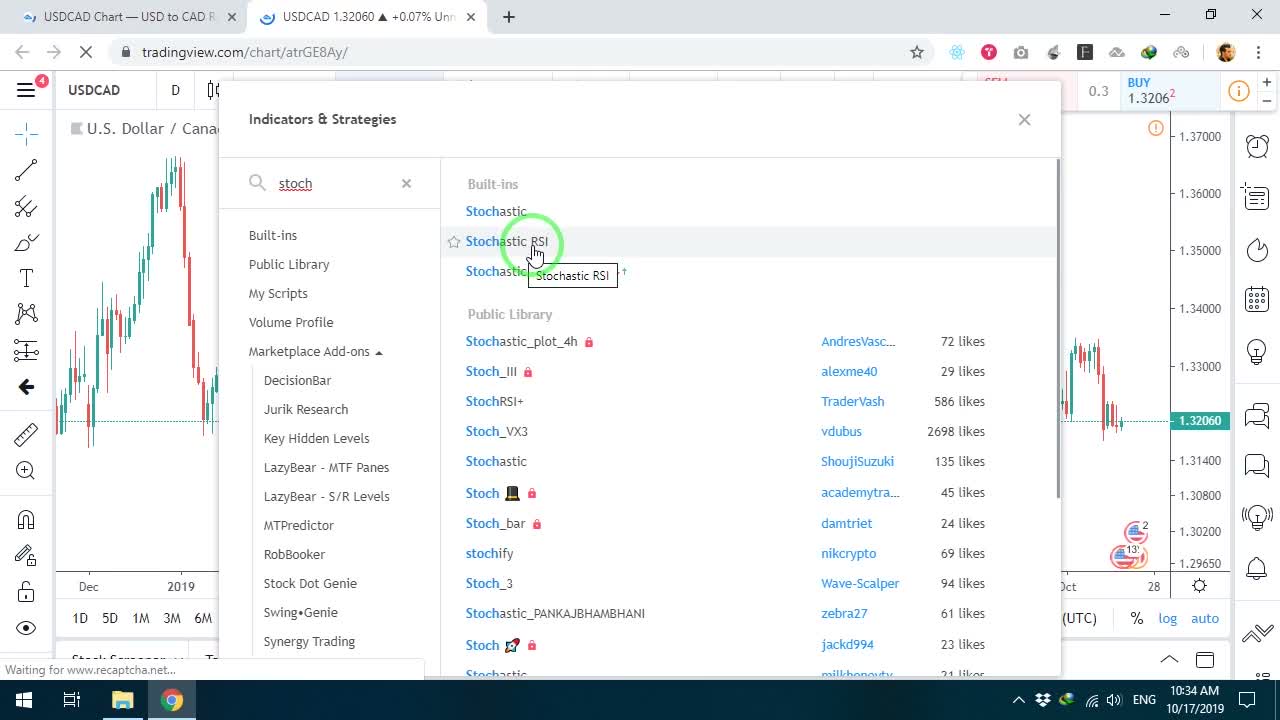Open the LazyBear - MTF Panes add-on
Screen dimensions: 1280x720
coord(326,467)
